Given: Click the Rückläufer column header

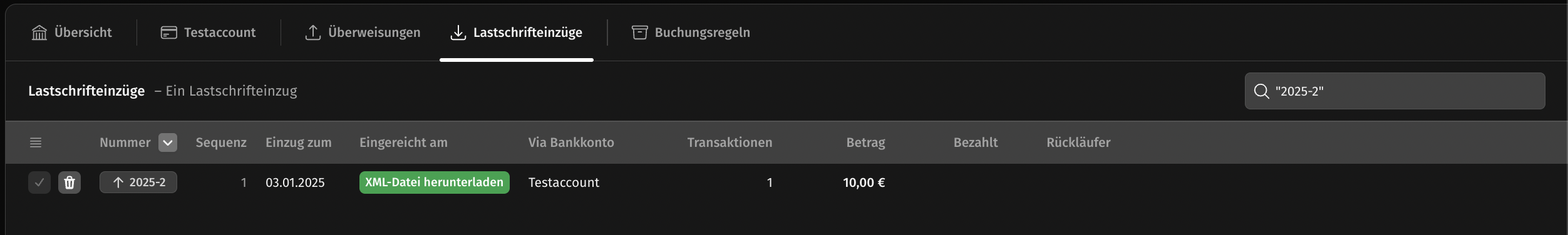Looking at the screenshot, I should [x=1078, y=142].
